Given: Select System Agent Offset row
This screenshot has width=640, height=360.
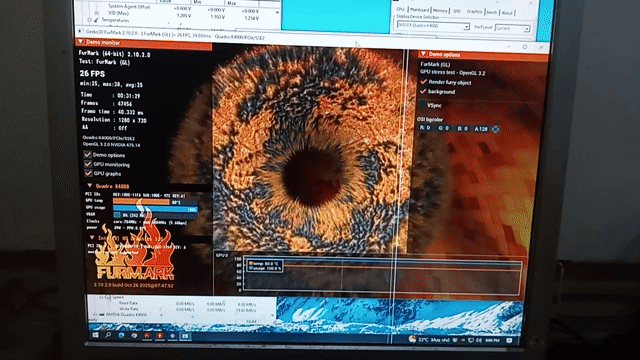Looking at the screenshot, I should click(x=129, y=7).
